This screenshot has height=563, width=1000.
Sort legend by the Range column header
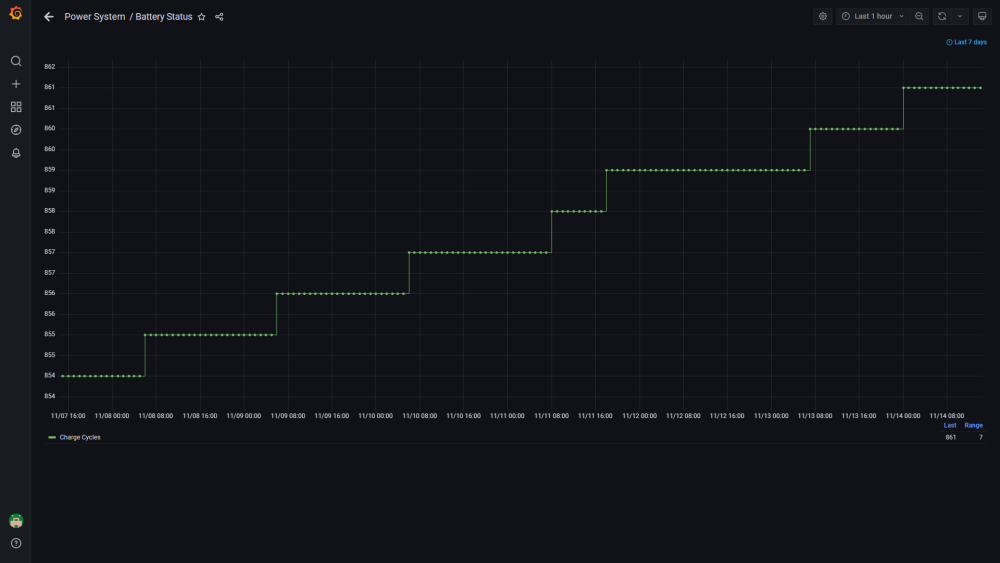[x=973, y=425]
